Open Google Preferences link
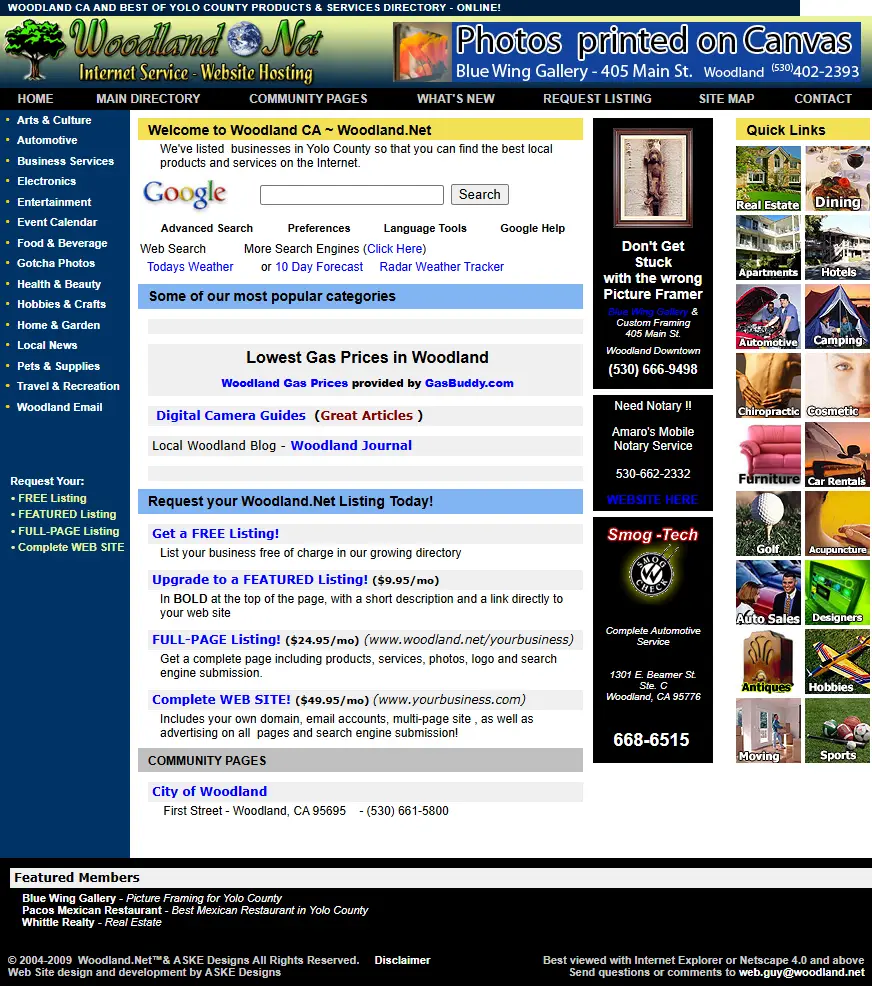Viewport: 872px width, 986px height. [x=319, y=228]
